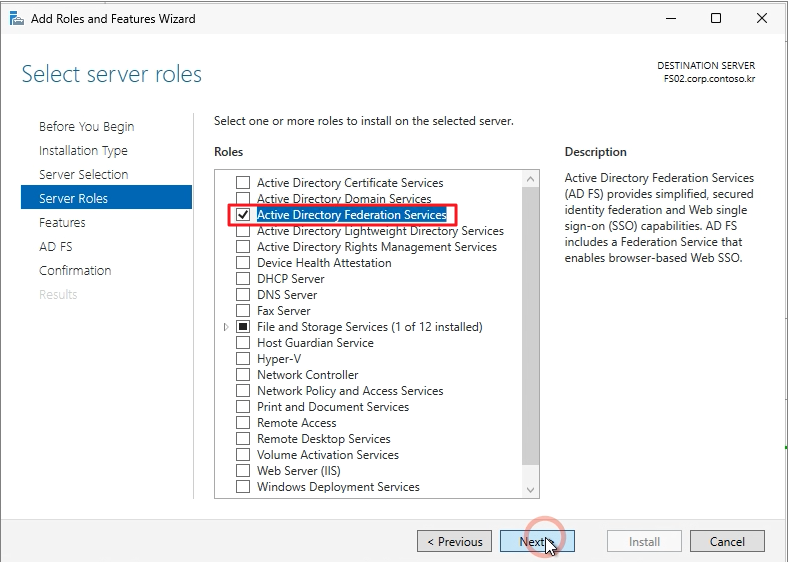
Task: Enable the Hyper-V role checkbox
Action: click(x=243, y=359)
